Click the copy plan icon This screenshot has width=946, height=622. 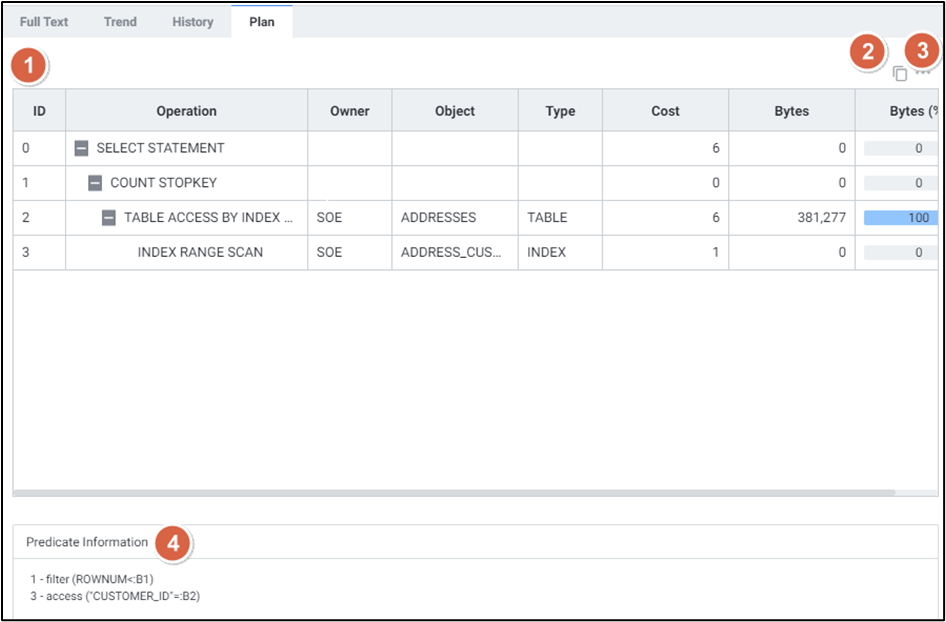(x=899, y=74)
